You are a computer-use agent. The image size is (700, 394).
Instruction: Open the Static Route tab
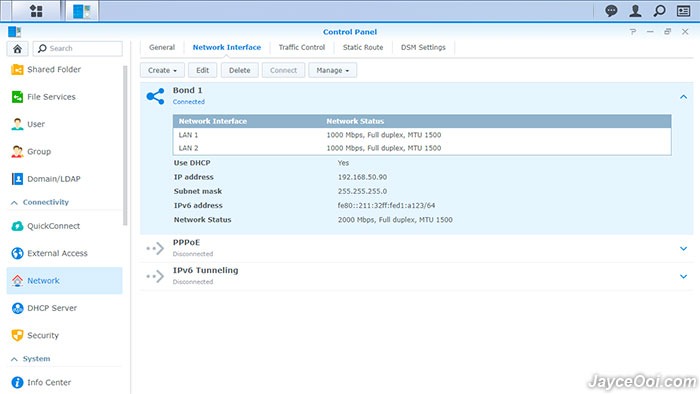point(363,47)
